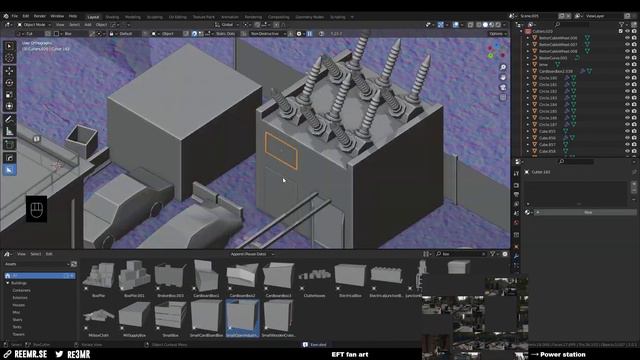
Task: Open the outliner filter funnel icon
Action: 622,25
